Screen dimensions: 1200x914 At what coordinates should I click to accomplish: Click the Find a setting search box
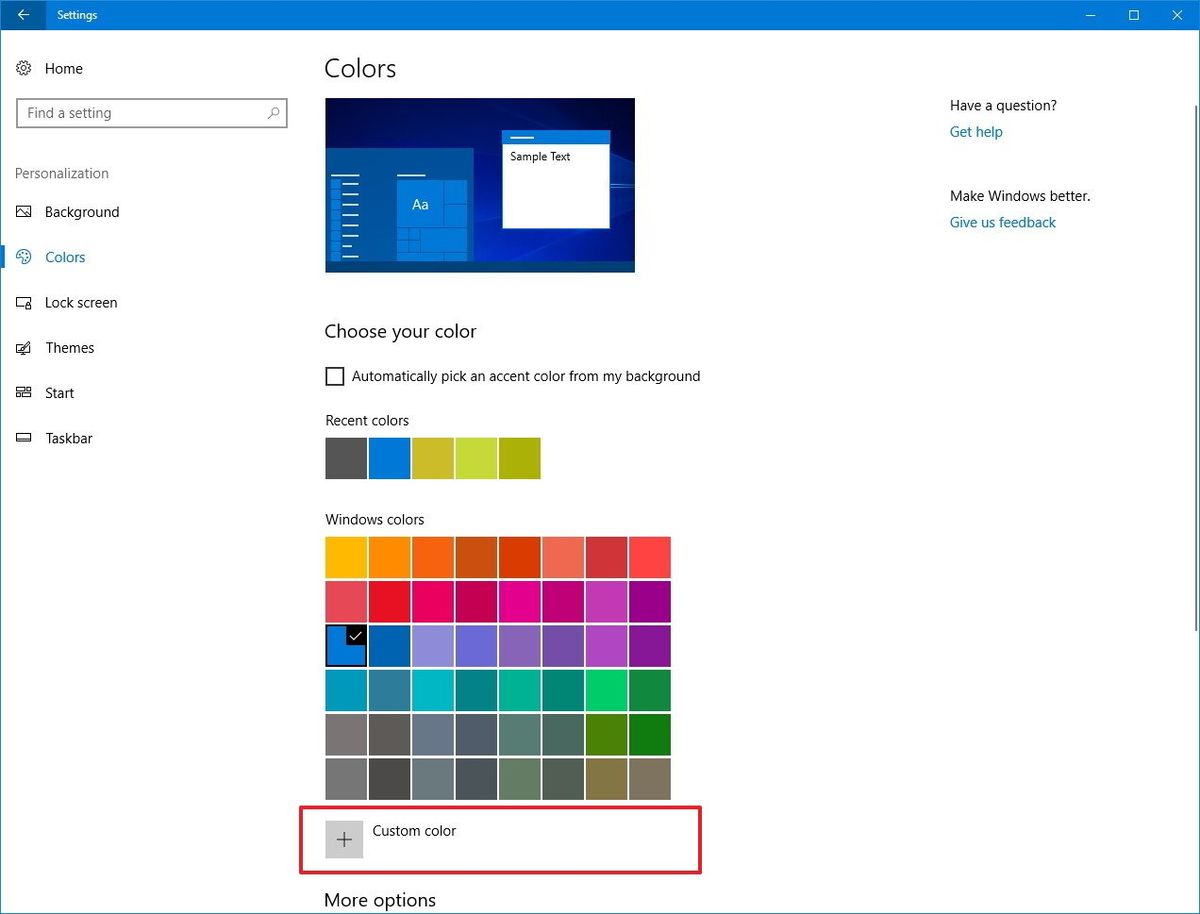coord(152,113)
